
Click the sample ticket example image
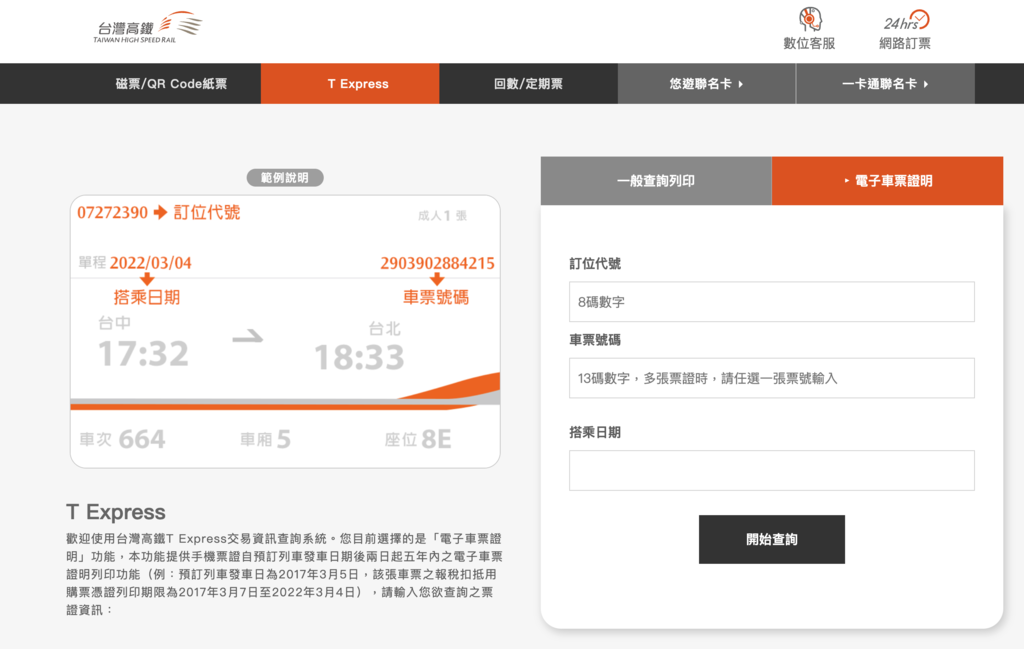[x=285, y=332]
